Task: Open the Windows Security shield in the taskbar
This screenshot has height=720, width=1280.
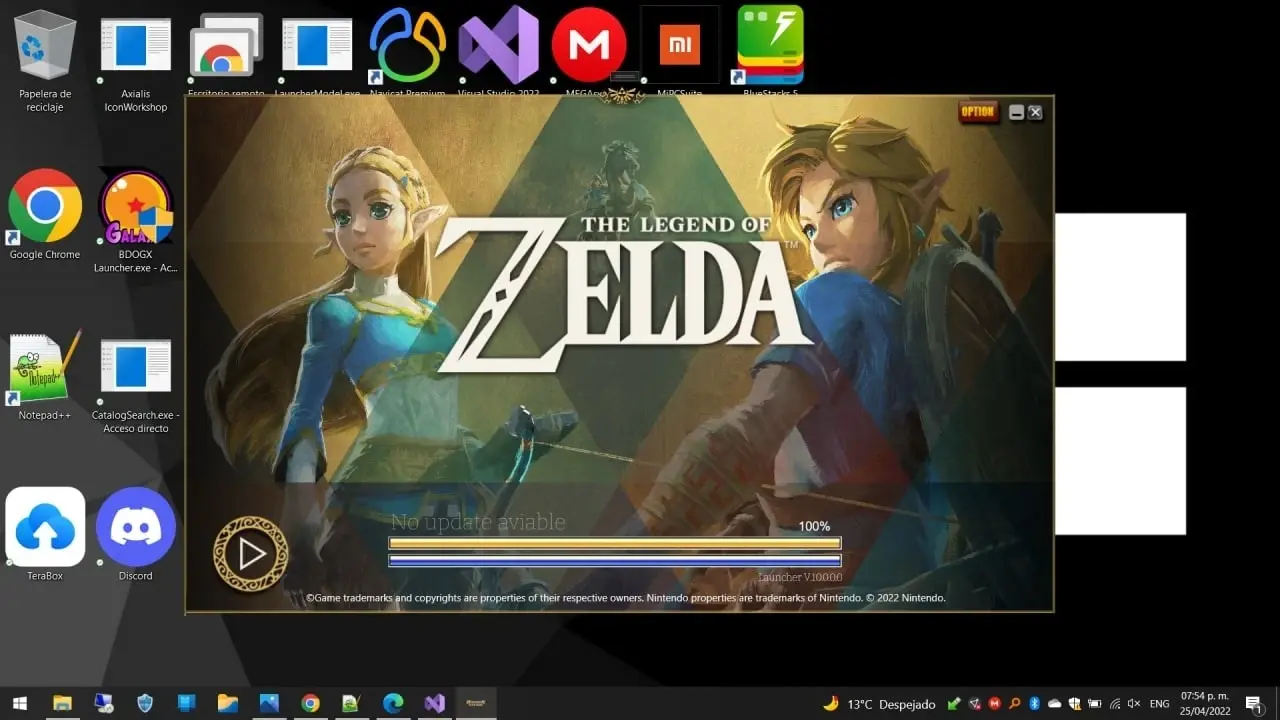Action: 145,703
